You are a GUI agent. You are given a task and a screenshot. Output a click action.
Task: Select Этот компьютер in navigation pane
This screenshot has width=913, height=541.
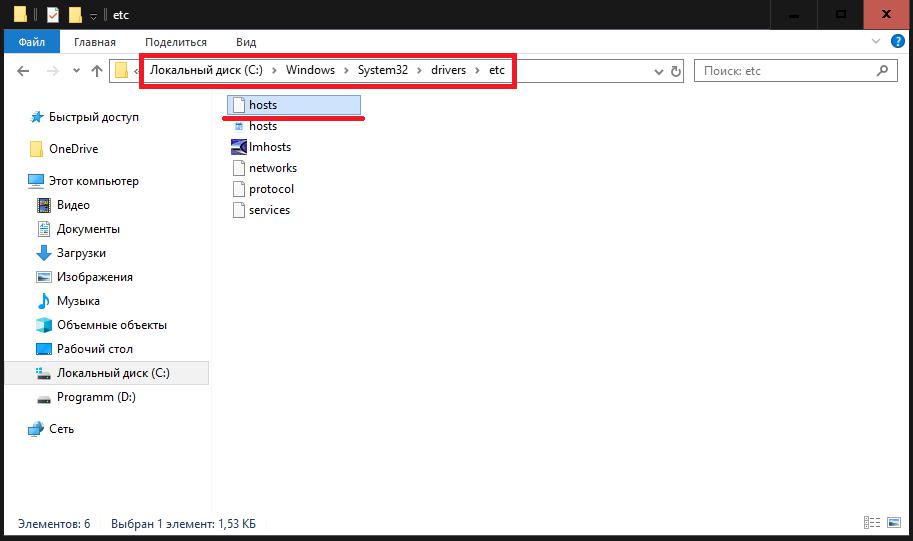coord(93,181)
